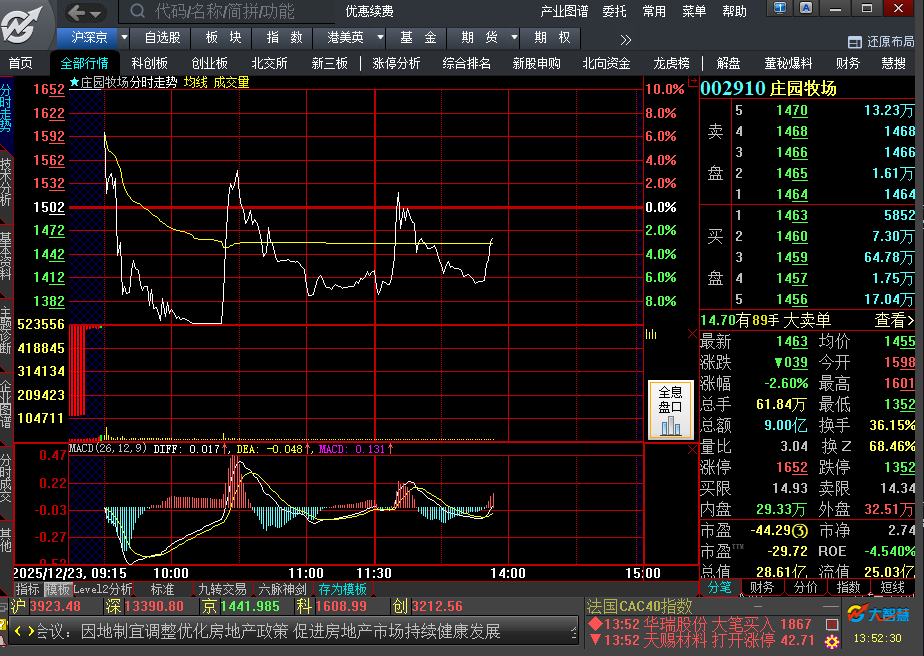The width and height of the screenshot is (924, 656).
Task: Select the 主题诊断 side tab
Action: coord(6,330)
